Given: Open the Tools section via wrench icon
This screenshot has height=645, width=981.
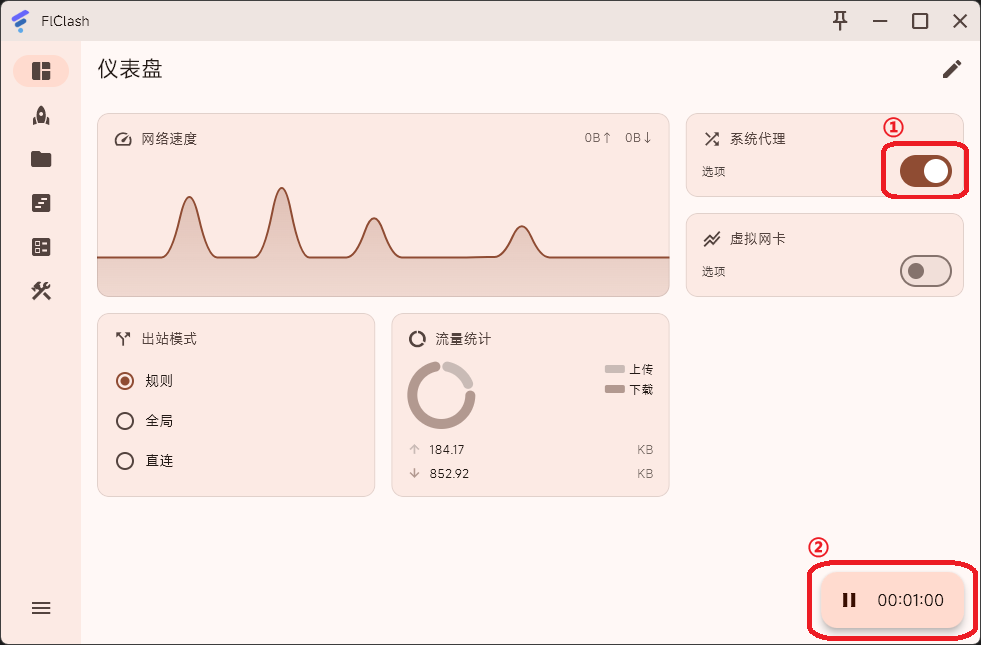Looking at the screenshot, I should pos(41,291).
